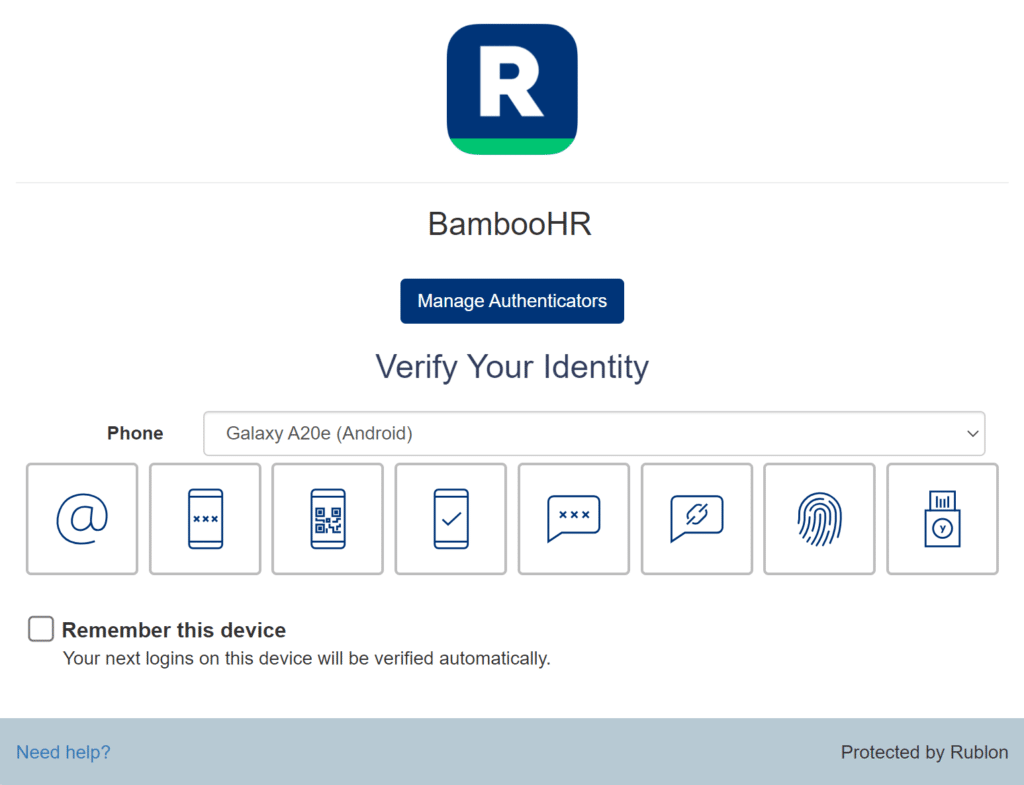1024x785 pixels.
Task: Verify identity using the email authenticator
Action: [82, 519]
